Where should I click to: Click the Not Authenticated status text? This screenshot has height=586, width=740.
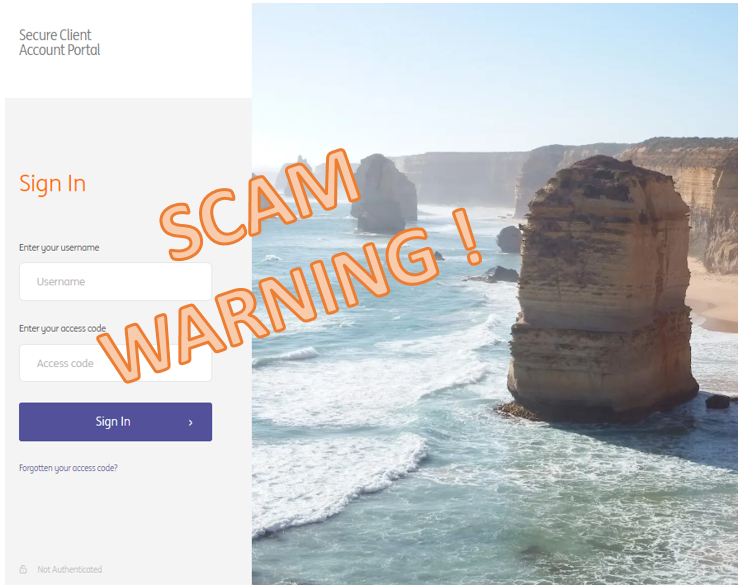click(x=70, y=569)
